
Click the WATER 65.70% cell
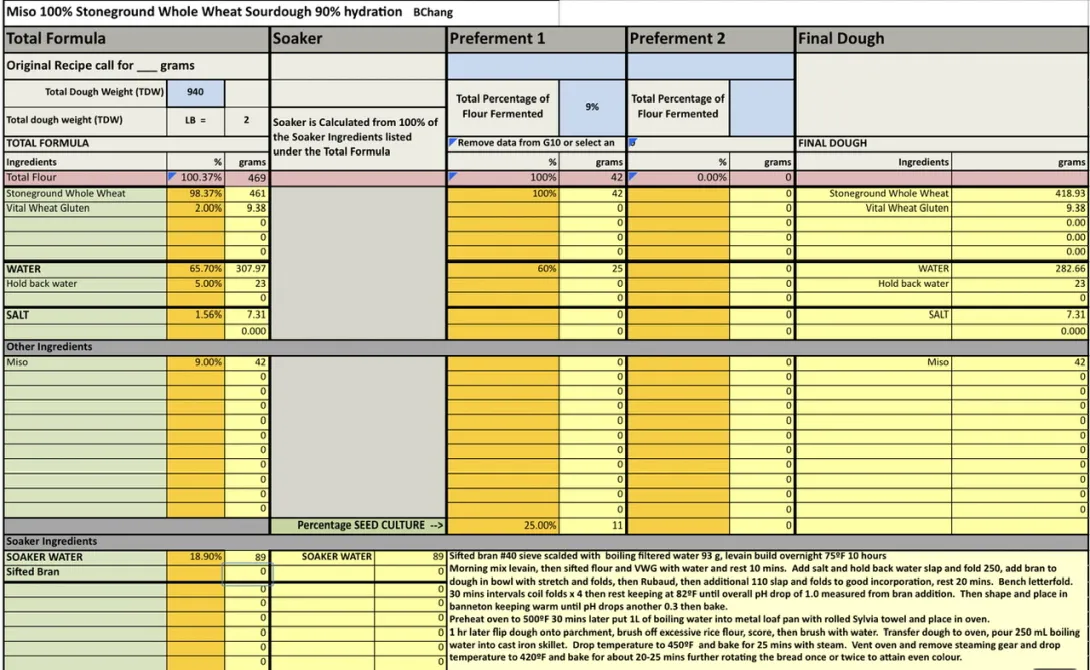(x=195, y=269)
